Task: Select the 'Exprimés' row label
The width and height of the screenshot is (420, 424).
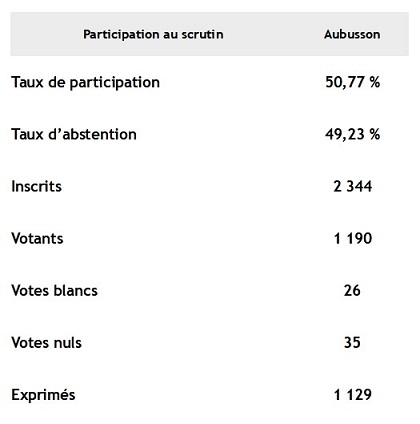Action: click(x=43, y=395)
